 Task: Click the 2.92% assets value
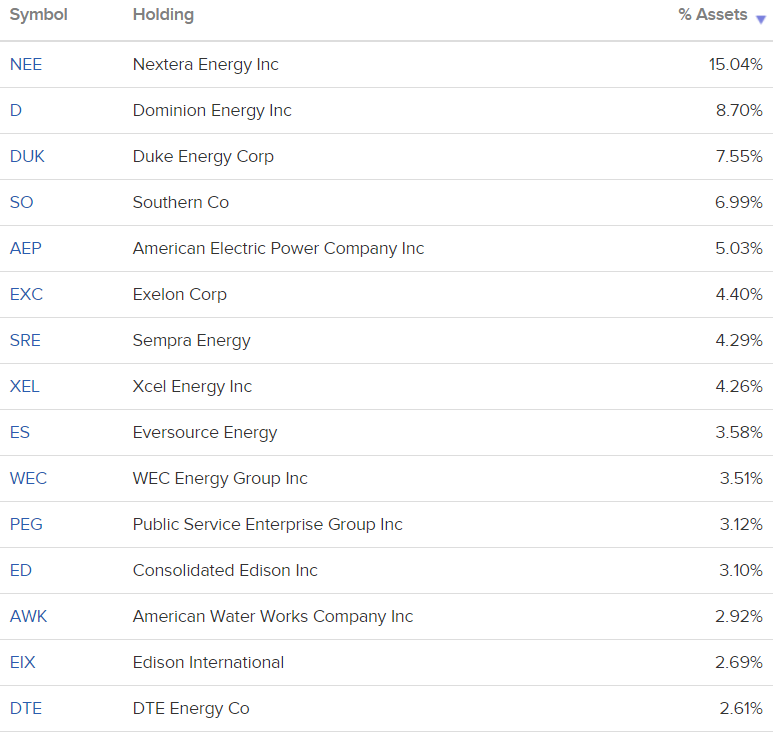739,616
